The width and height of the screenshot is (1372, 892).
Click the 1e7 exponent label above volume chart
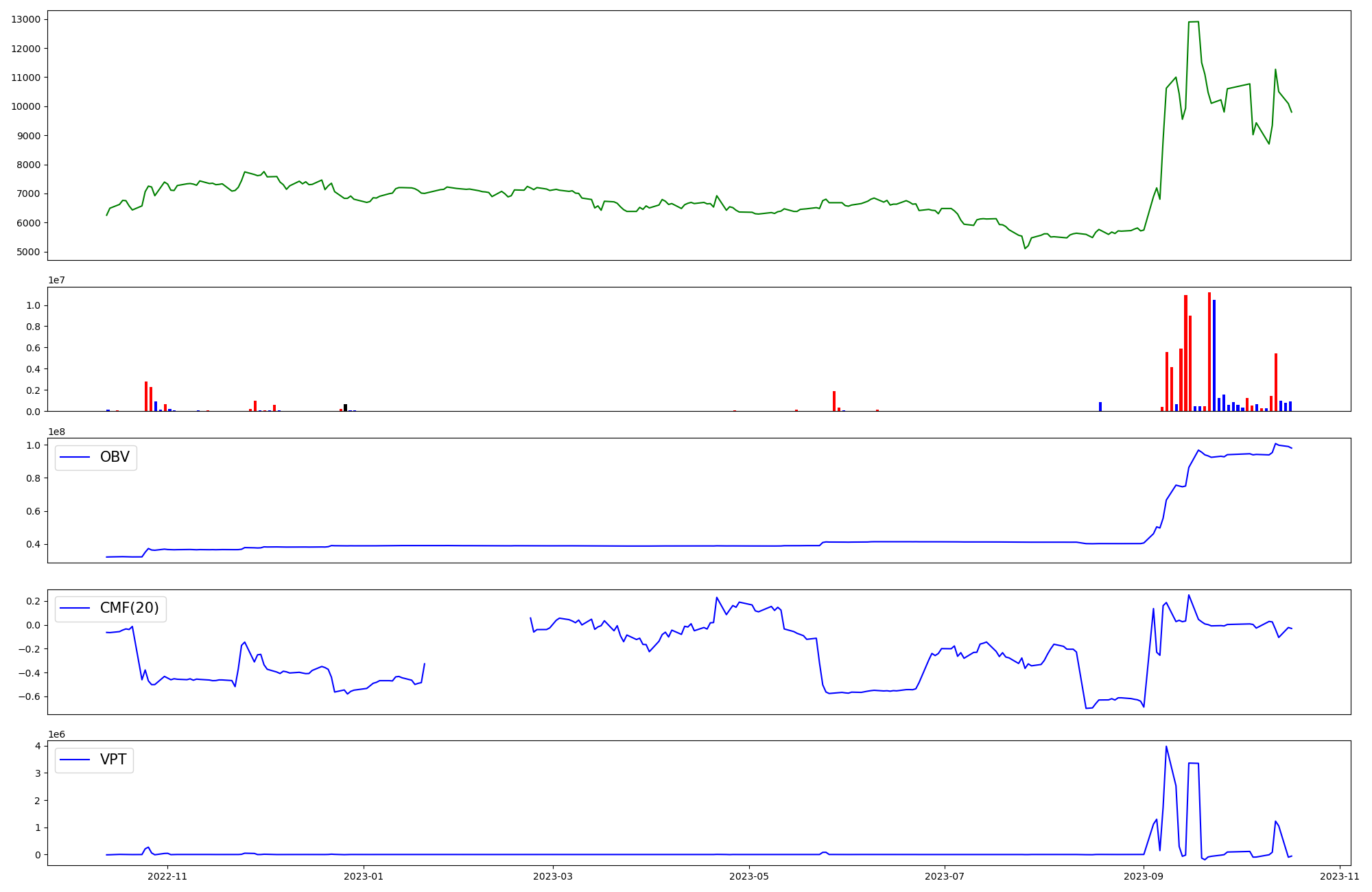[56, 281]
